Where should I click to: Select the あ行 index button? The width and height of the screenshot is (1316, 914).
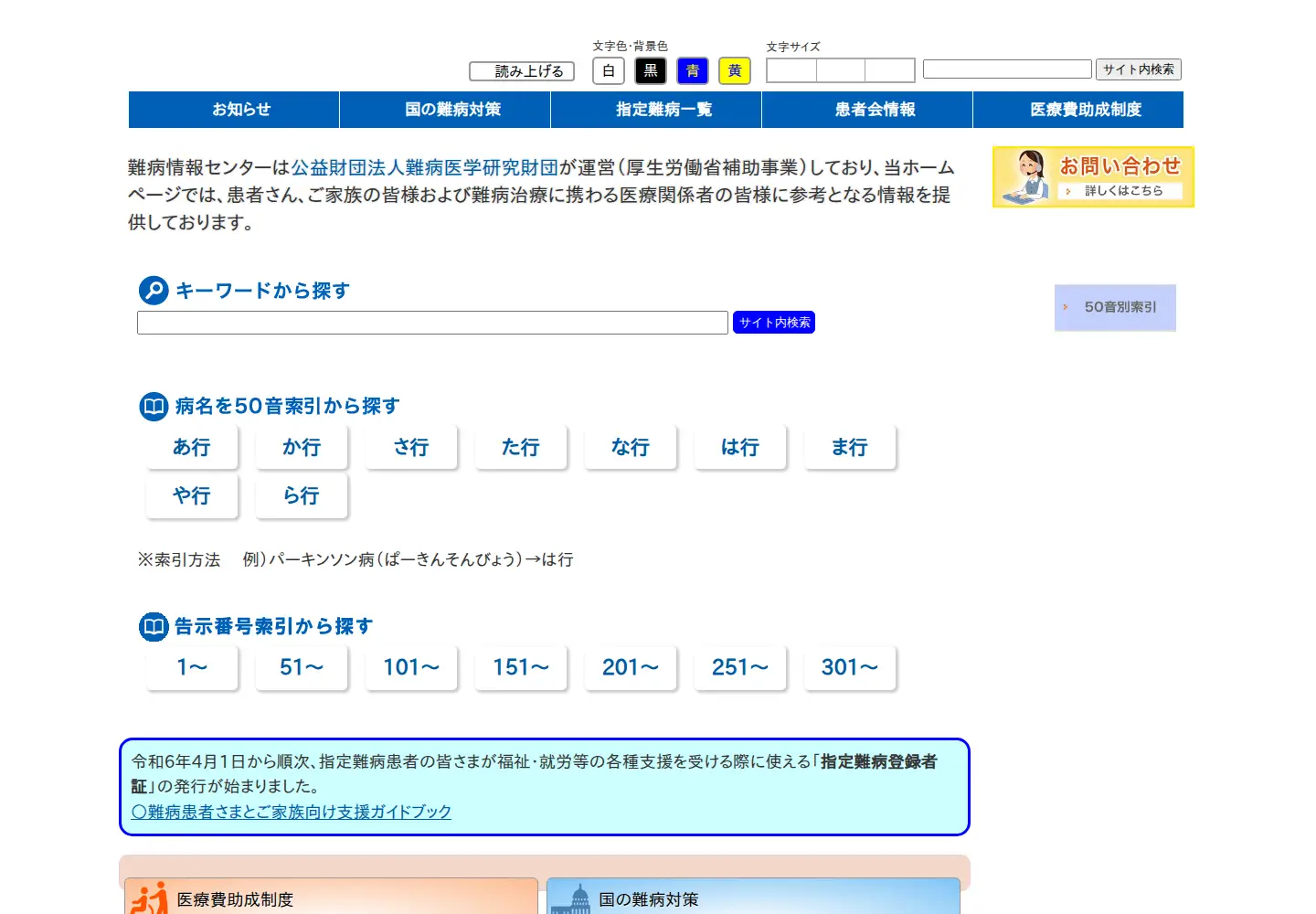coord(192,447)
